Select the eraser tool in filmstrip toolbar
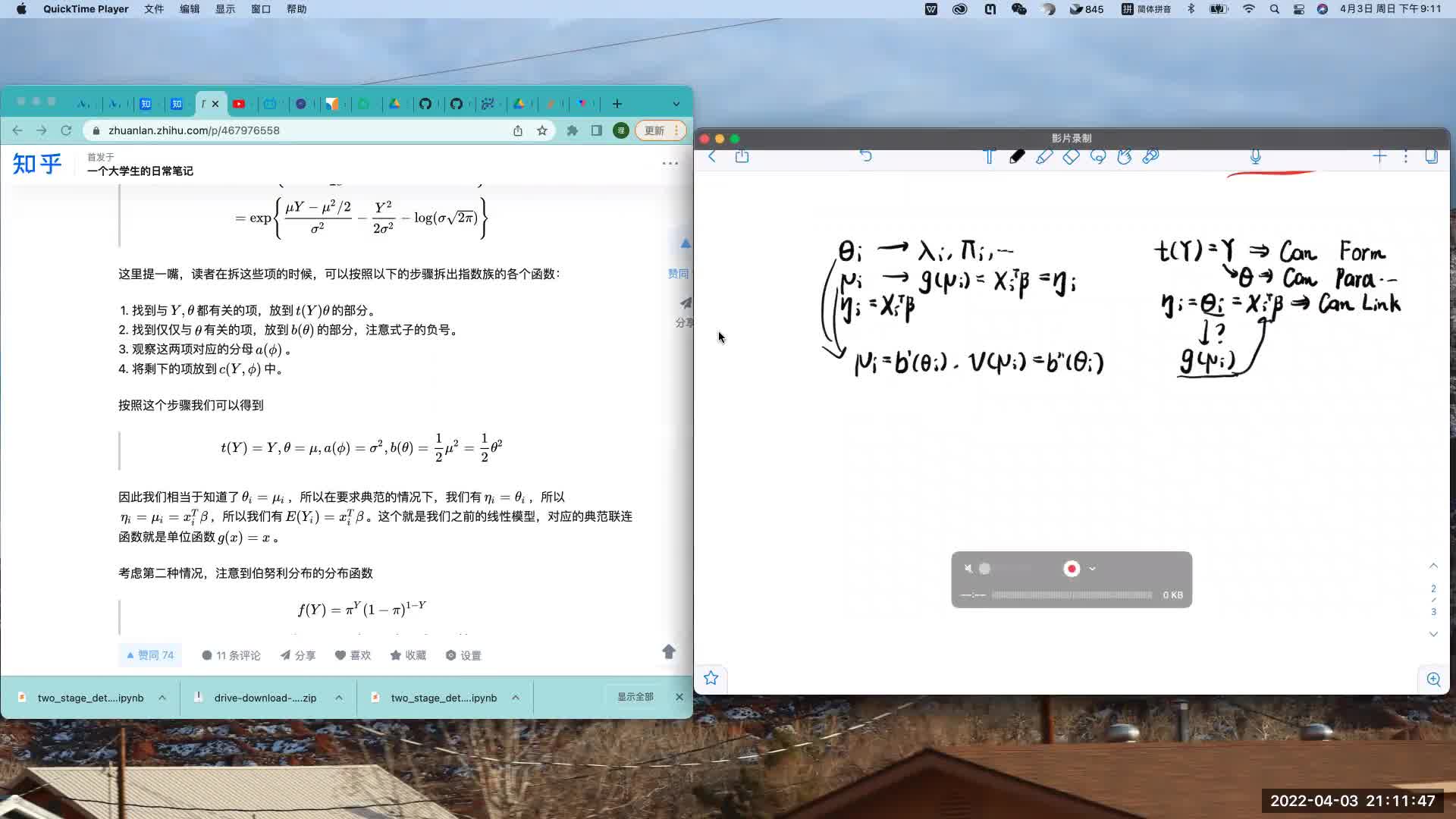 point(1071,157)
